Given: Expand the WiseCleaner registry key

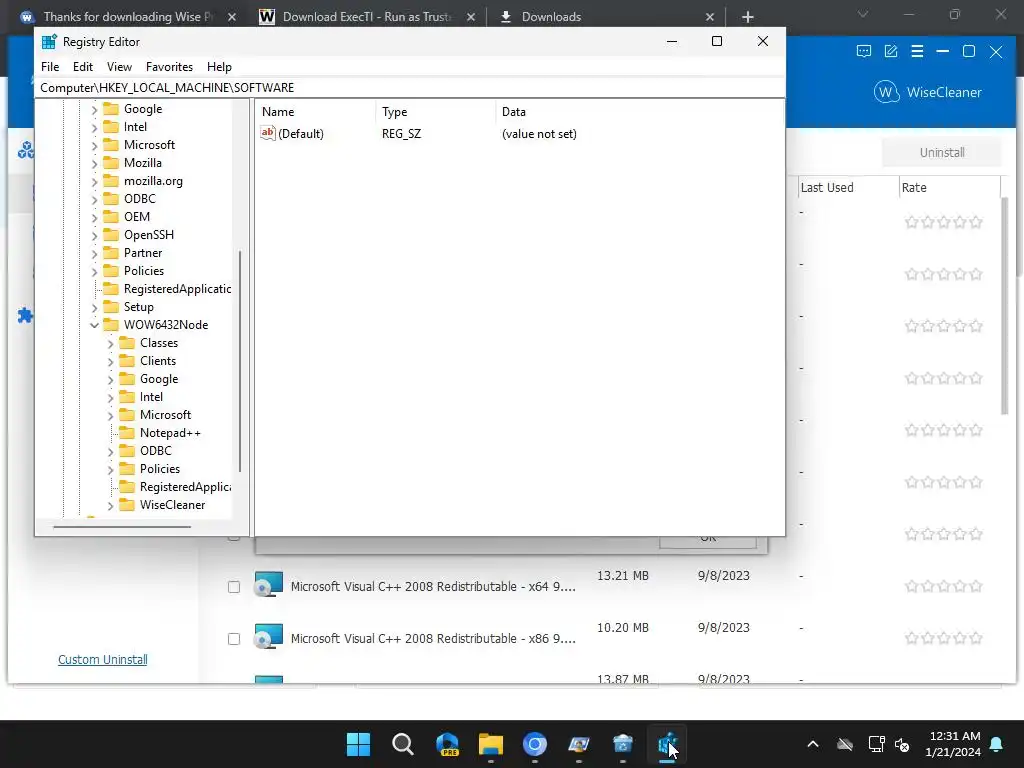Looking at the screenshot, I should click(110, 505).
